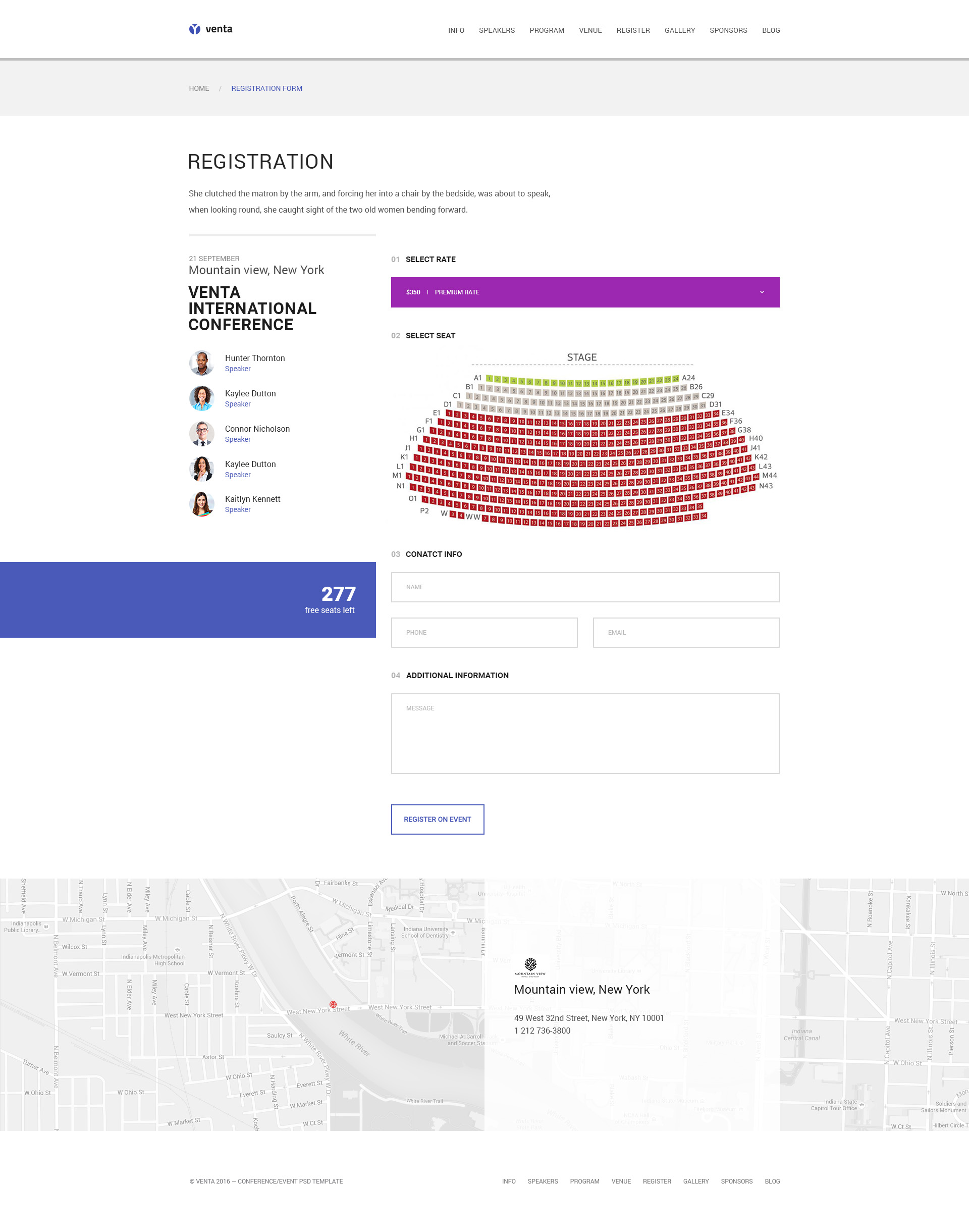Expand the rate dropdown chevron
The width and height of the screenshot is (969, 1232).
click(762, 292)
